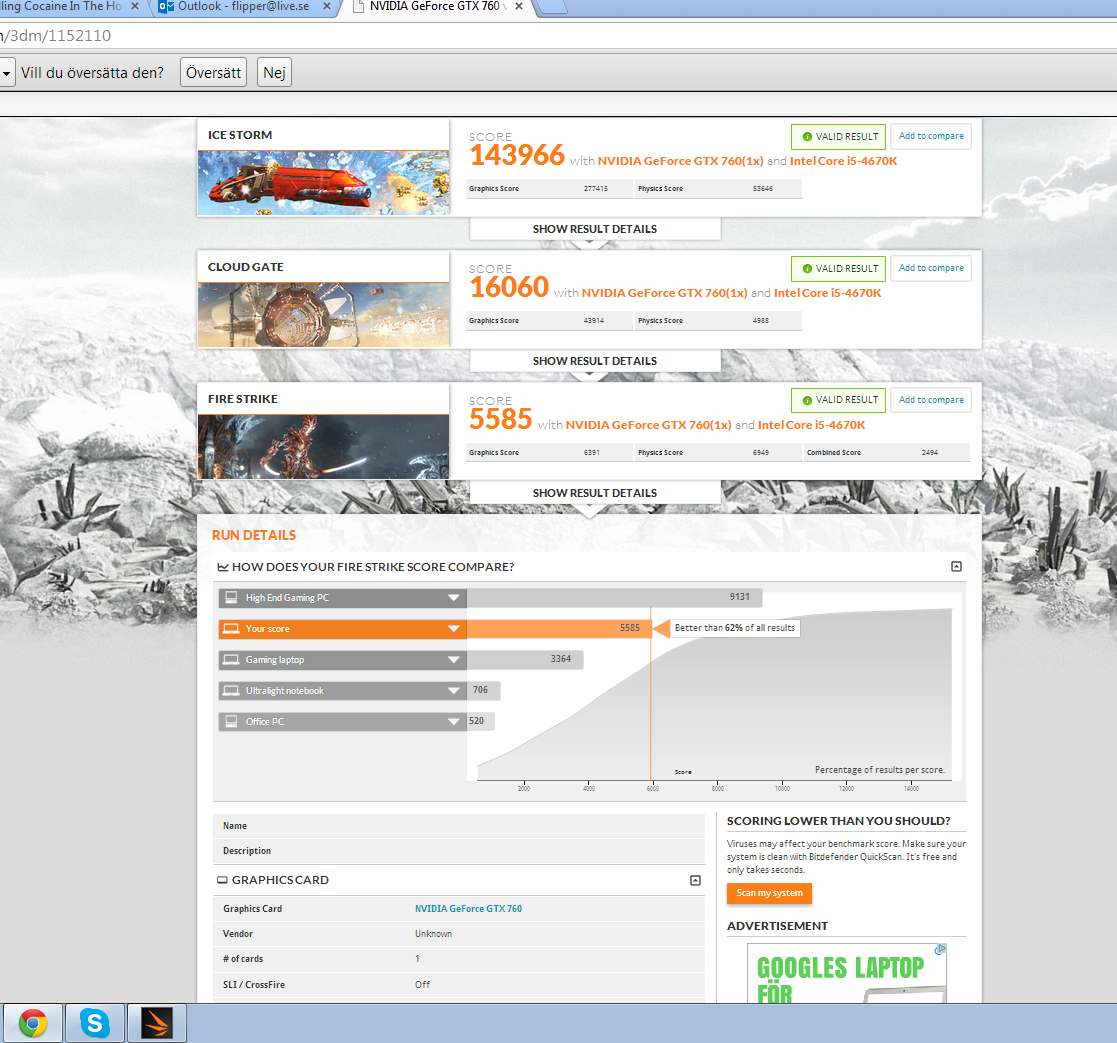Click the browser address bar
The image size is (1117, 1043).
click(x=556, y=36)
